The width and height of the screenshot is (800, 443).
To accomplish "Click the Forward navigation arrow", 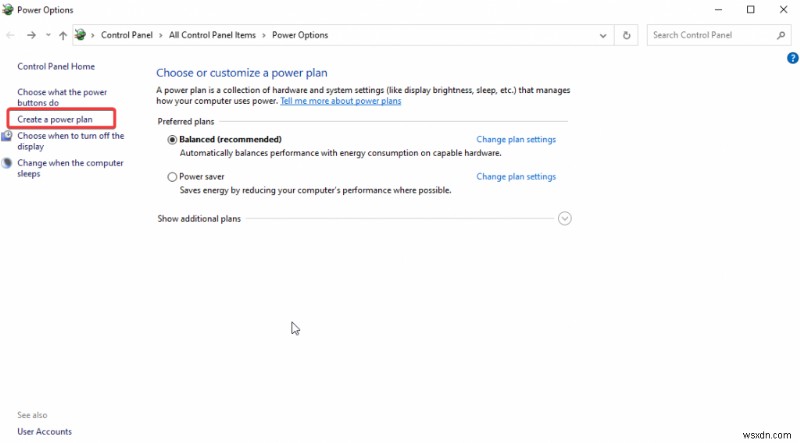I will [x=32, y=35].
